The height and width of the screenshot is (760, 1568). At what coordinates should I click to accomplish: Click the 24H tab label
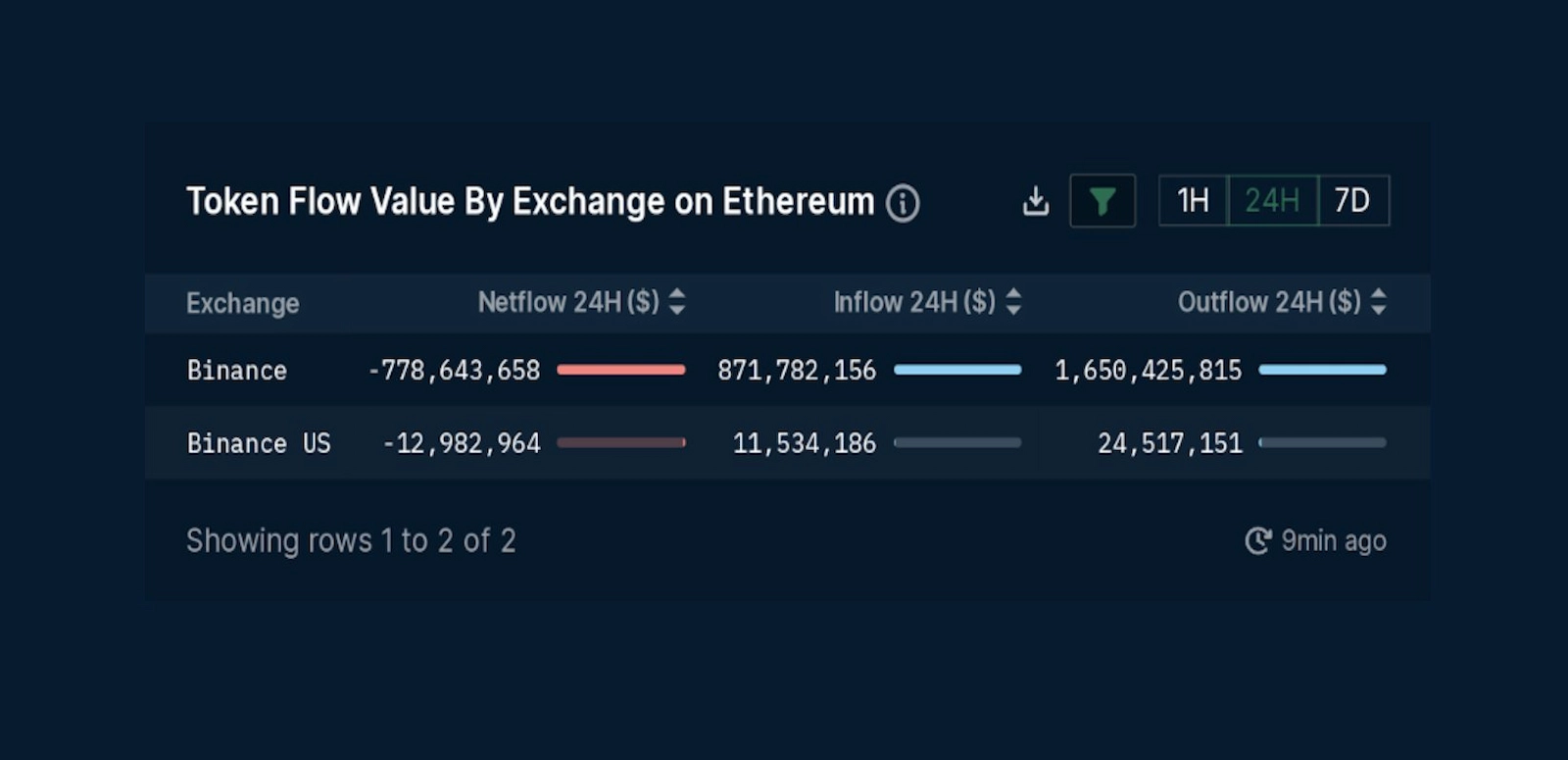click(1272, 199)
